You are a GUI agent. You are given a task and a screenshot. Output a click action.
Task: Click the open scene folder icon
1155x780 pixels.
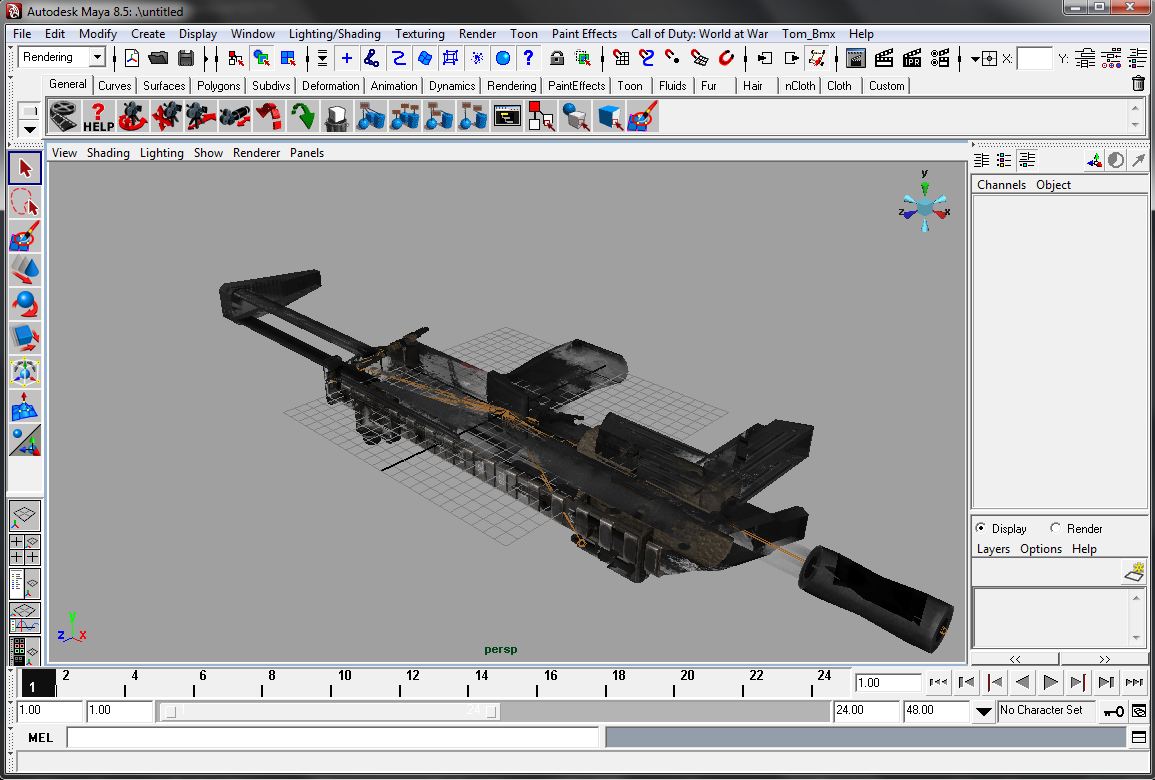(x=158, y=58)
